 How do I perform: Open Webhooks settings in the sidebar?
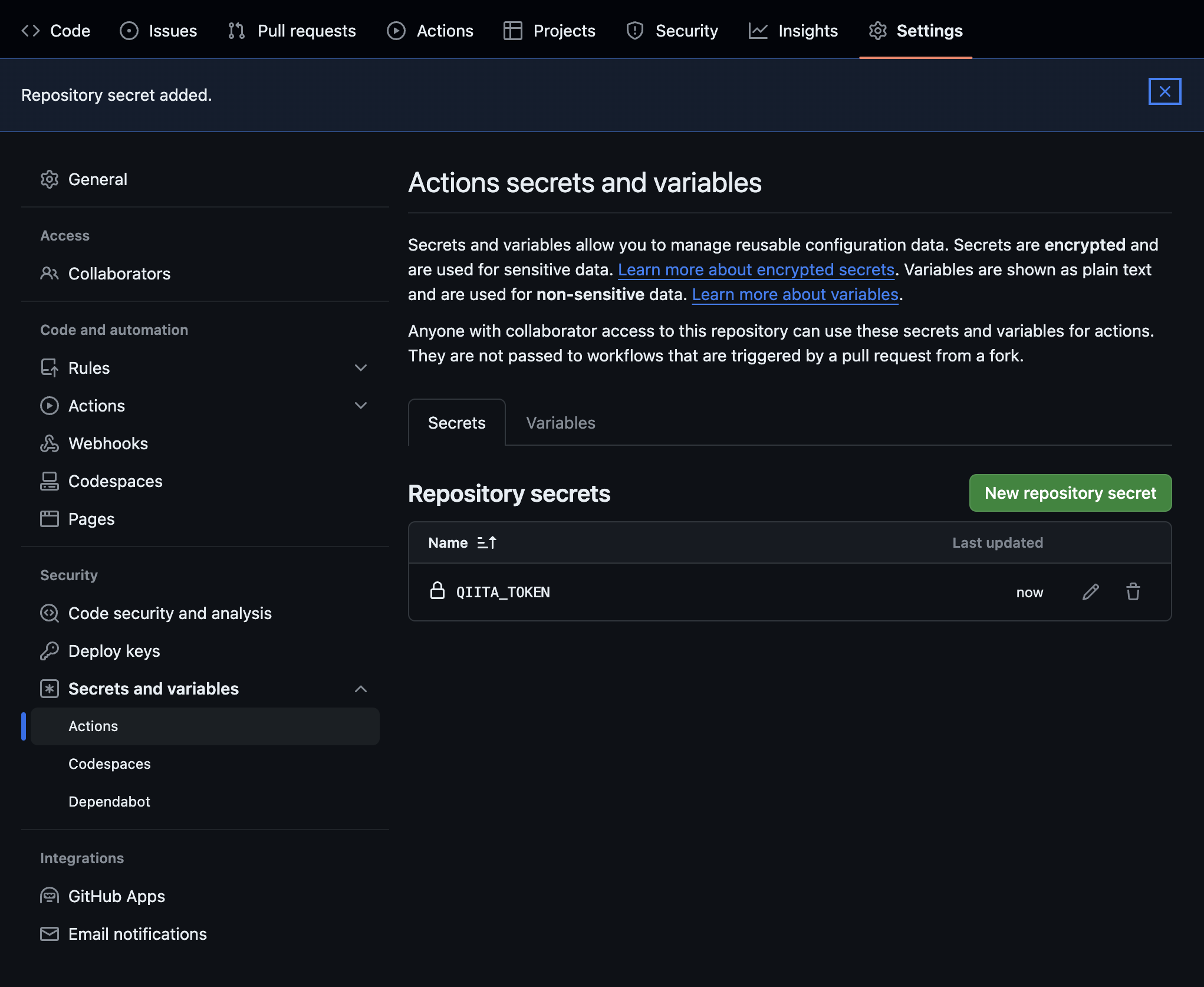[108, 443]
